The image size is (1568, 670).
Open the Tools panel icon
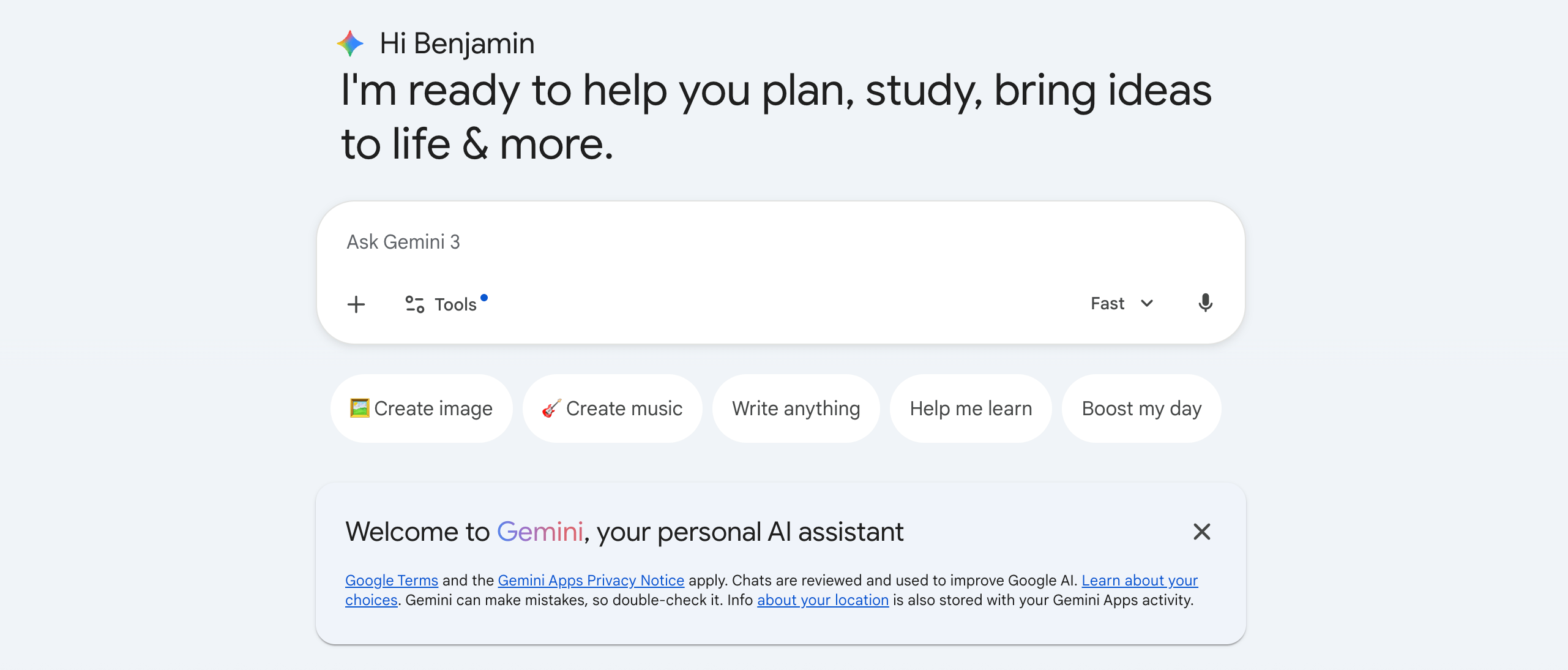pos(414,304)
